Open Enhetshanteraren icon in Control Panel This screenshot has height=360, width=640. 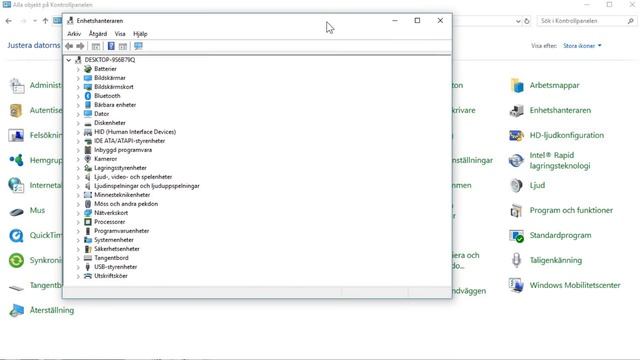[517, 110]
